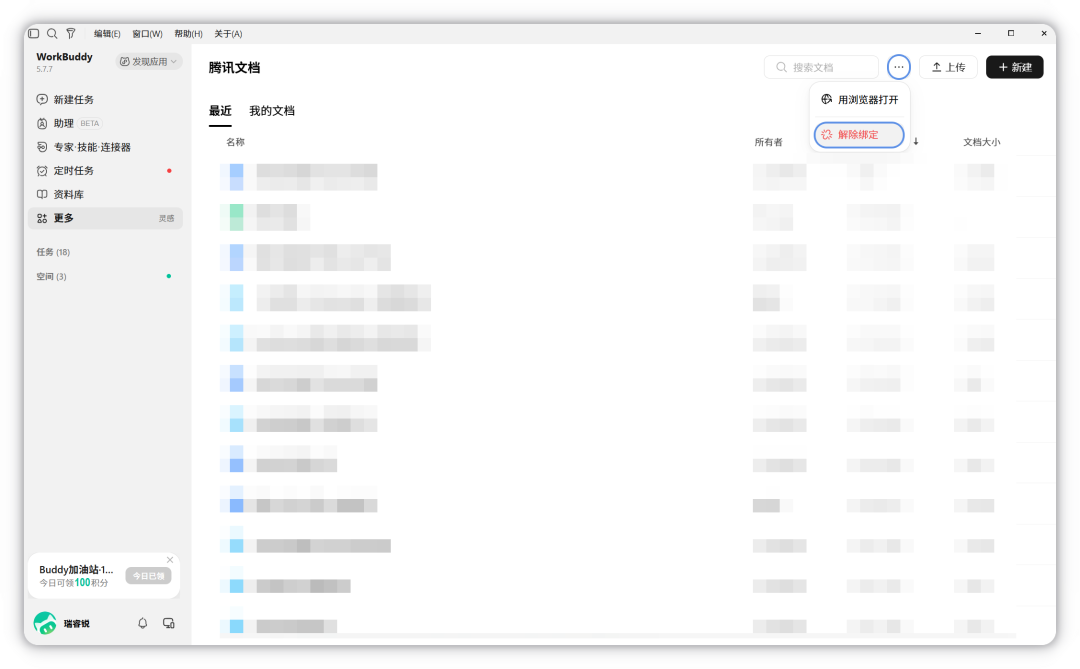Choose 解除绑定 from dropdown menu
This screenshot has height=669, width=1080.
pos(860,135)
